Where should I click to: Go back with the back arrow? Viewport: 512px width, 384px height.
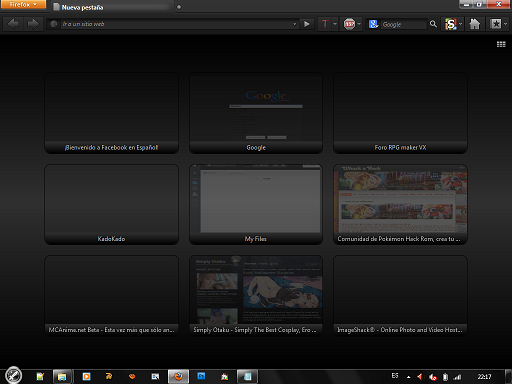[x=13, y=24]
